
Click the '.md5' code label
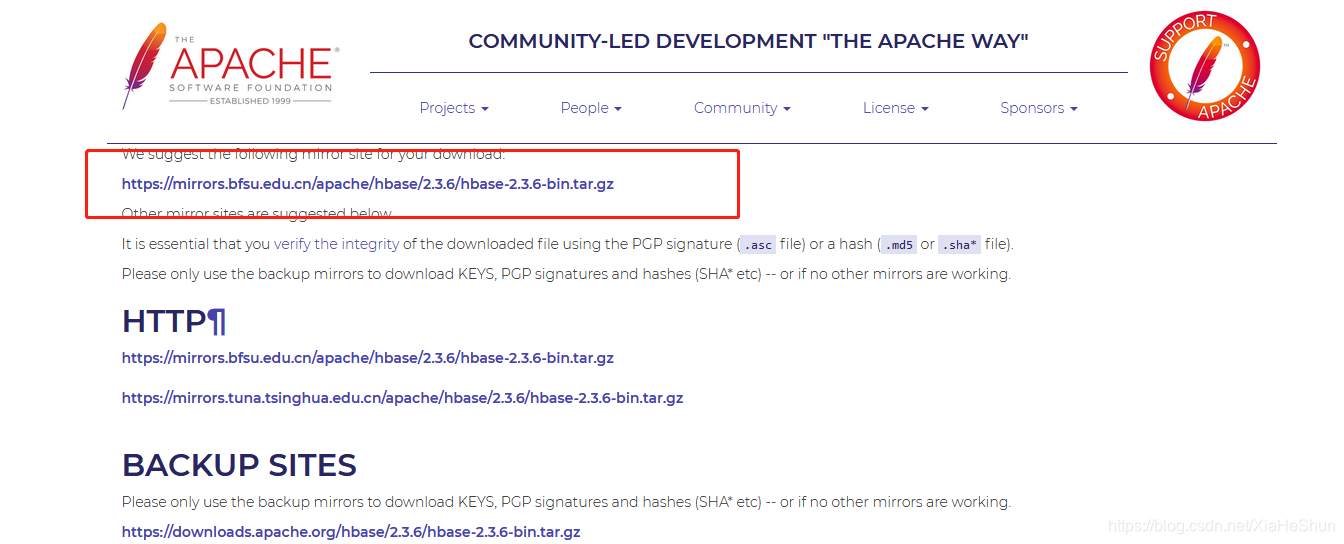point(897,245)
